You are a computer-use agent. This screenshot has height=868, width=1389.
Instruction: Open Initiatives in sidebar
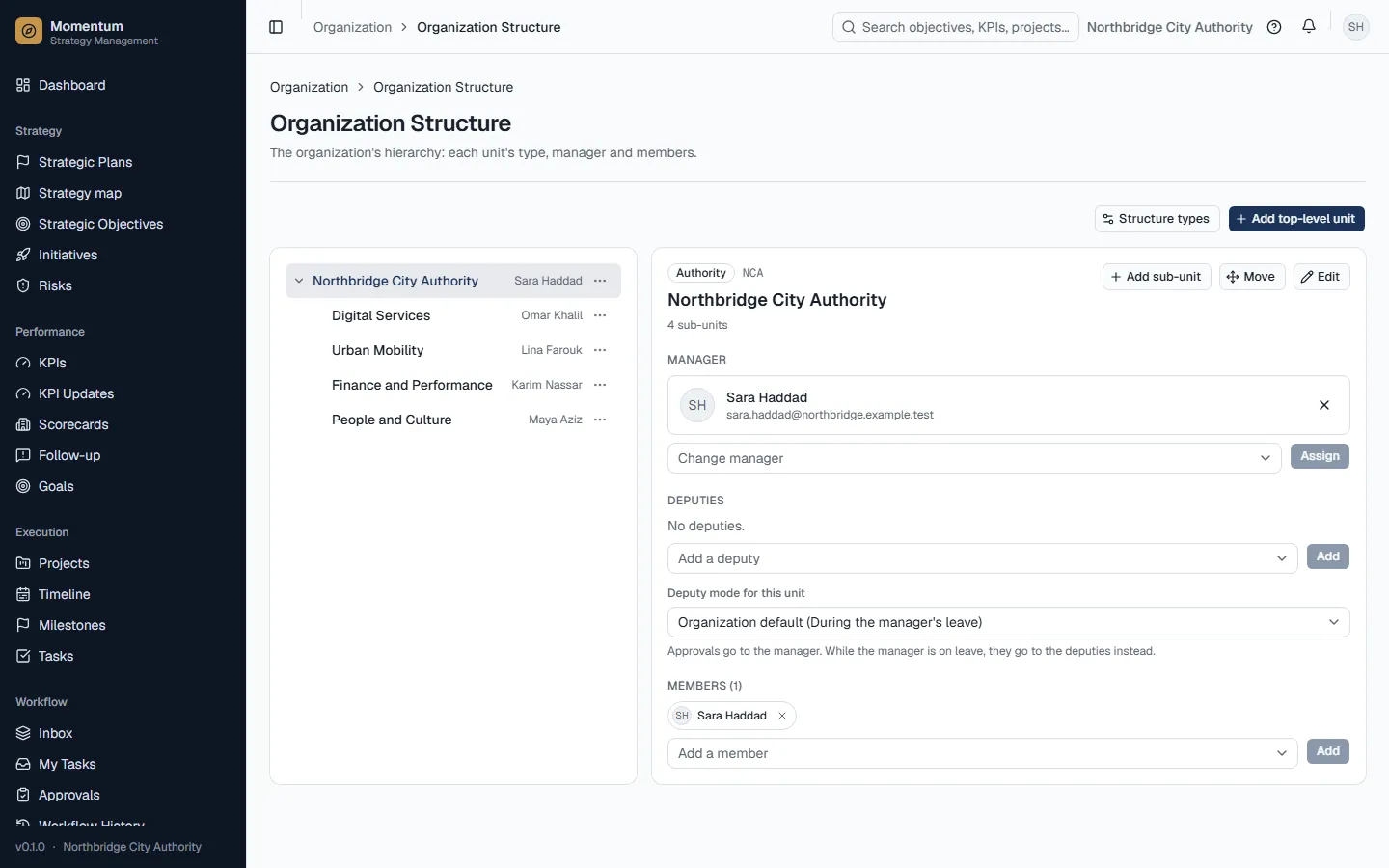point(123,255)
